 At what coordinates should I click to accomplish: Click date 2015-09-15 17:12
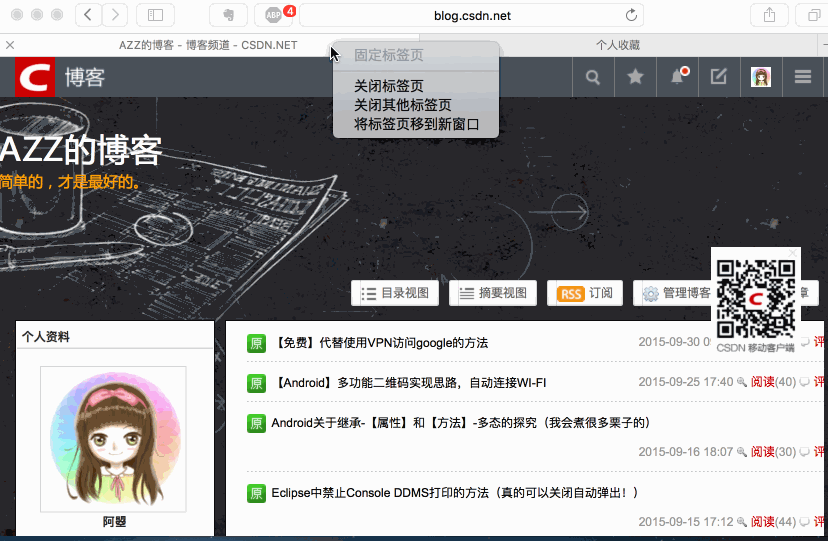tap(685, 522)
